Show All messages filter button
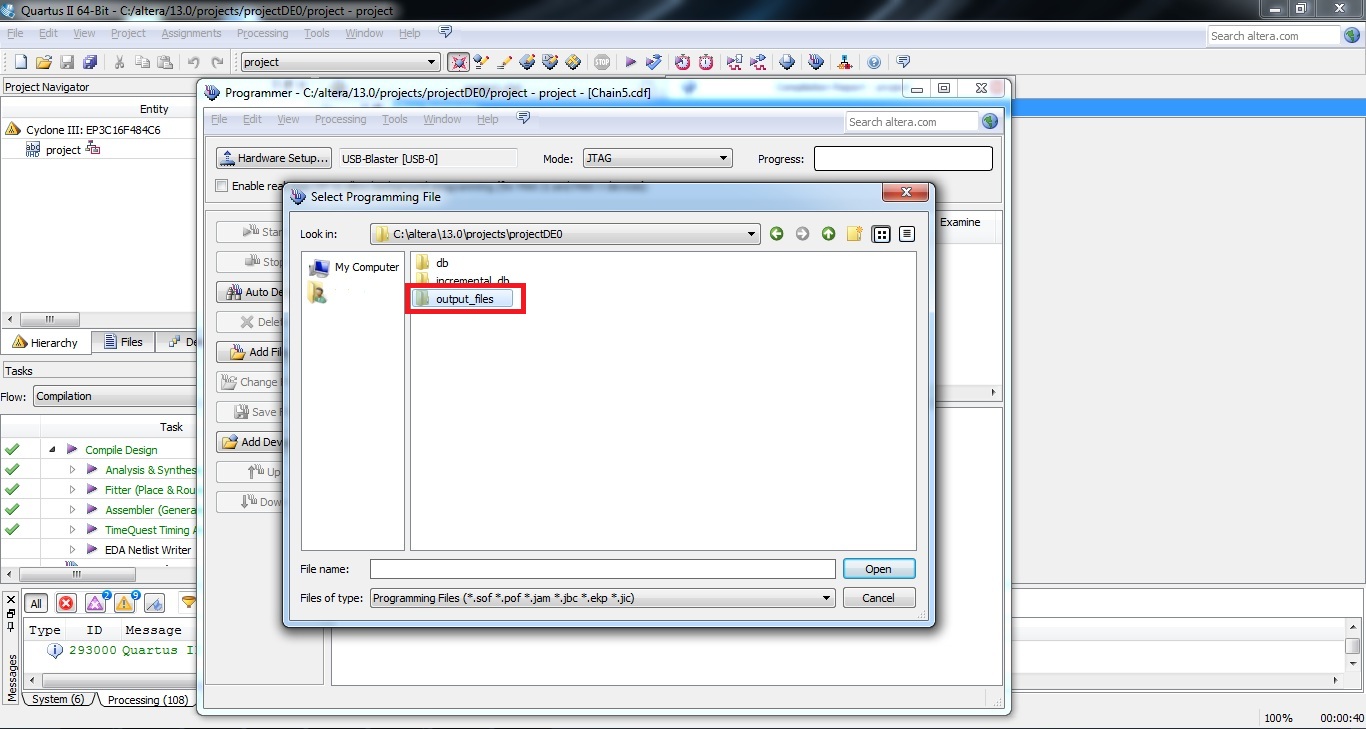Viewport: 1366px width, 729px height. [x=36, y=603]
